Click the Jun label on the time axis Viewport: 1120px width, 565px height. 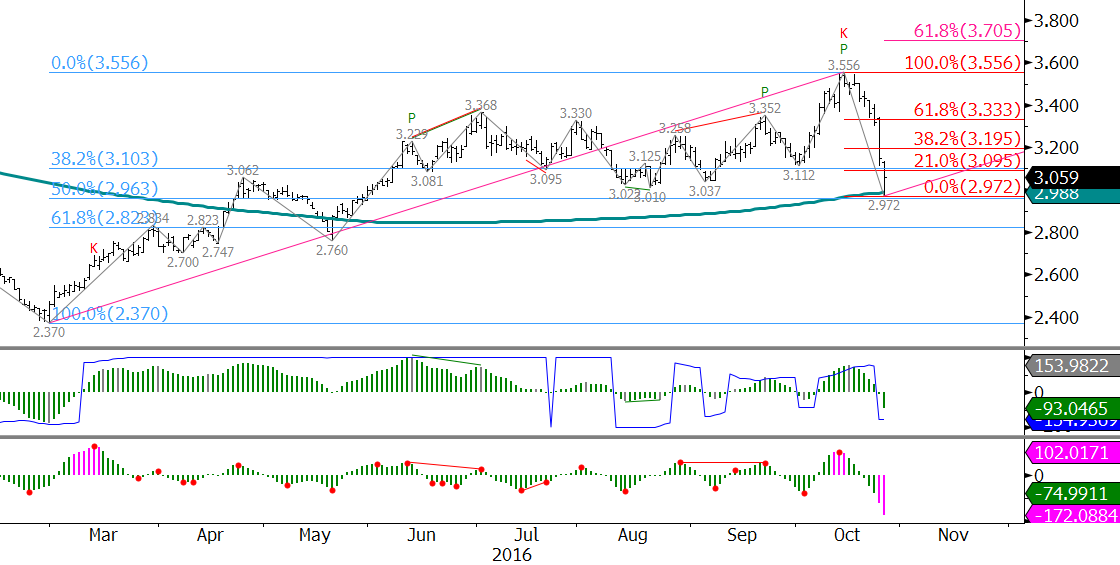[x=422, y=534]
